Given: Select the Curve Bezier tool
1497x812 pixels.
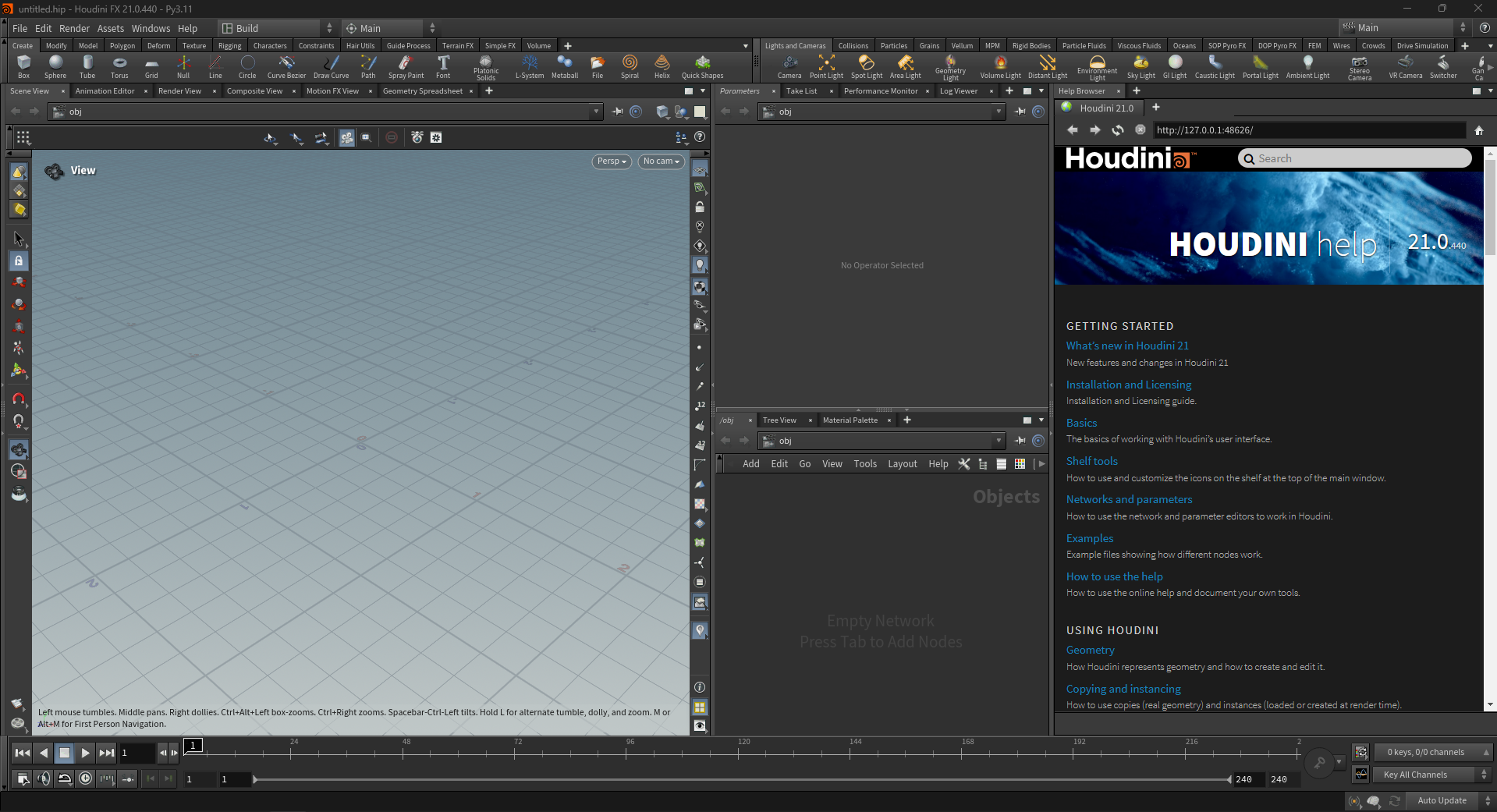Looking at the screenshot, I should (286, 66).
